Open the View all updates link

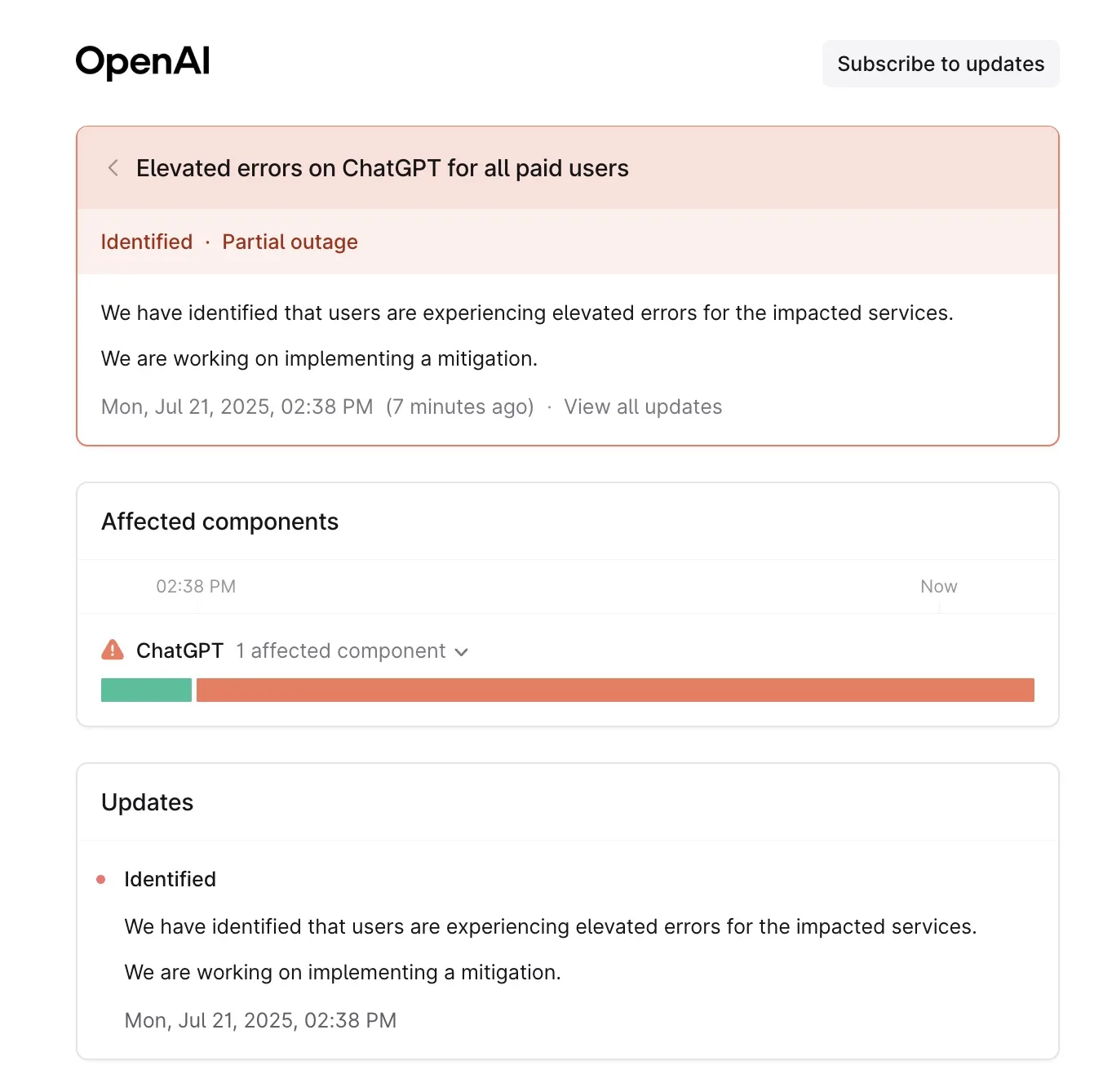click(x=643, y=407)
